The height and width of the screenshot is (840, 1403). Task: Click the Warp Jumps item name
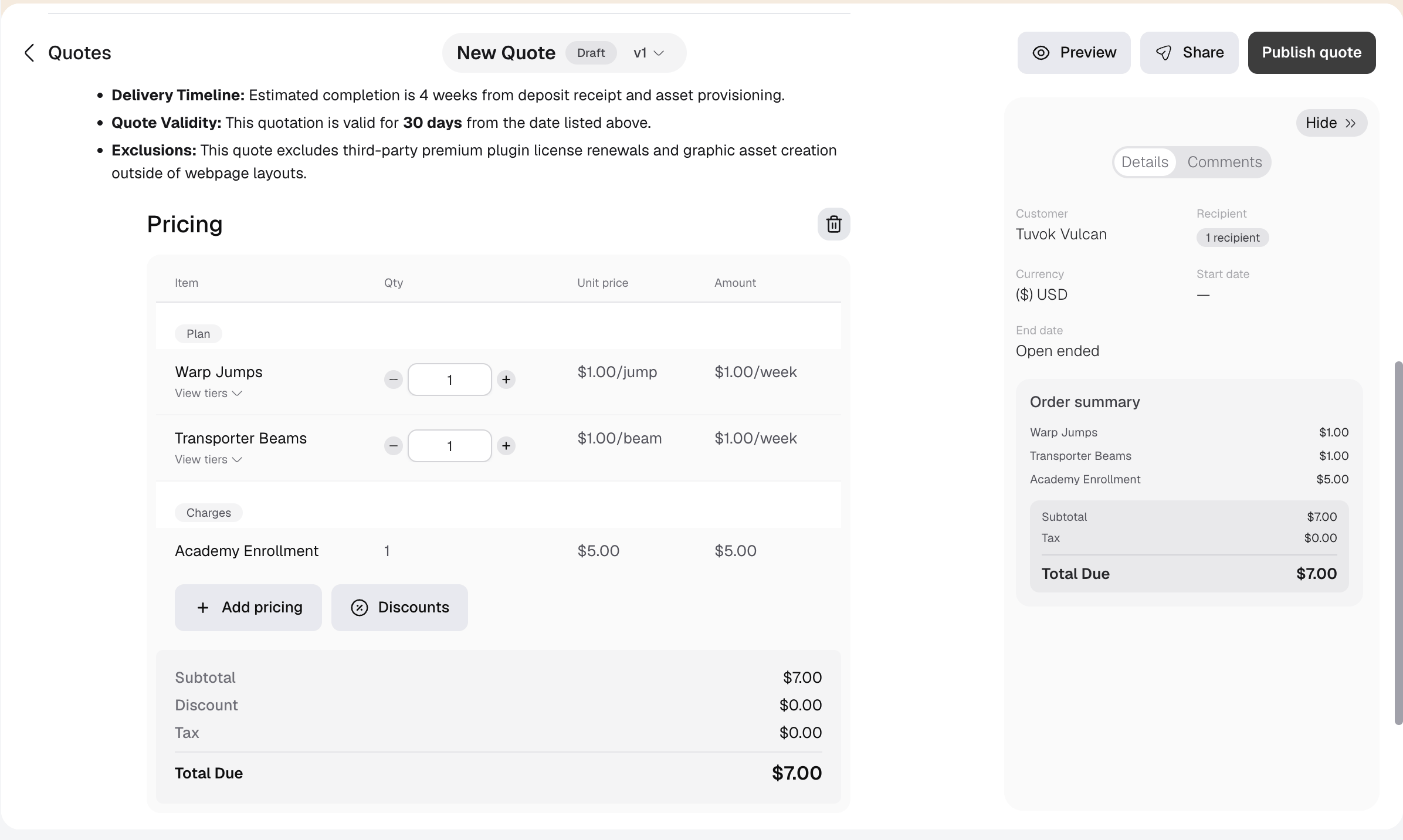[218, 372]
